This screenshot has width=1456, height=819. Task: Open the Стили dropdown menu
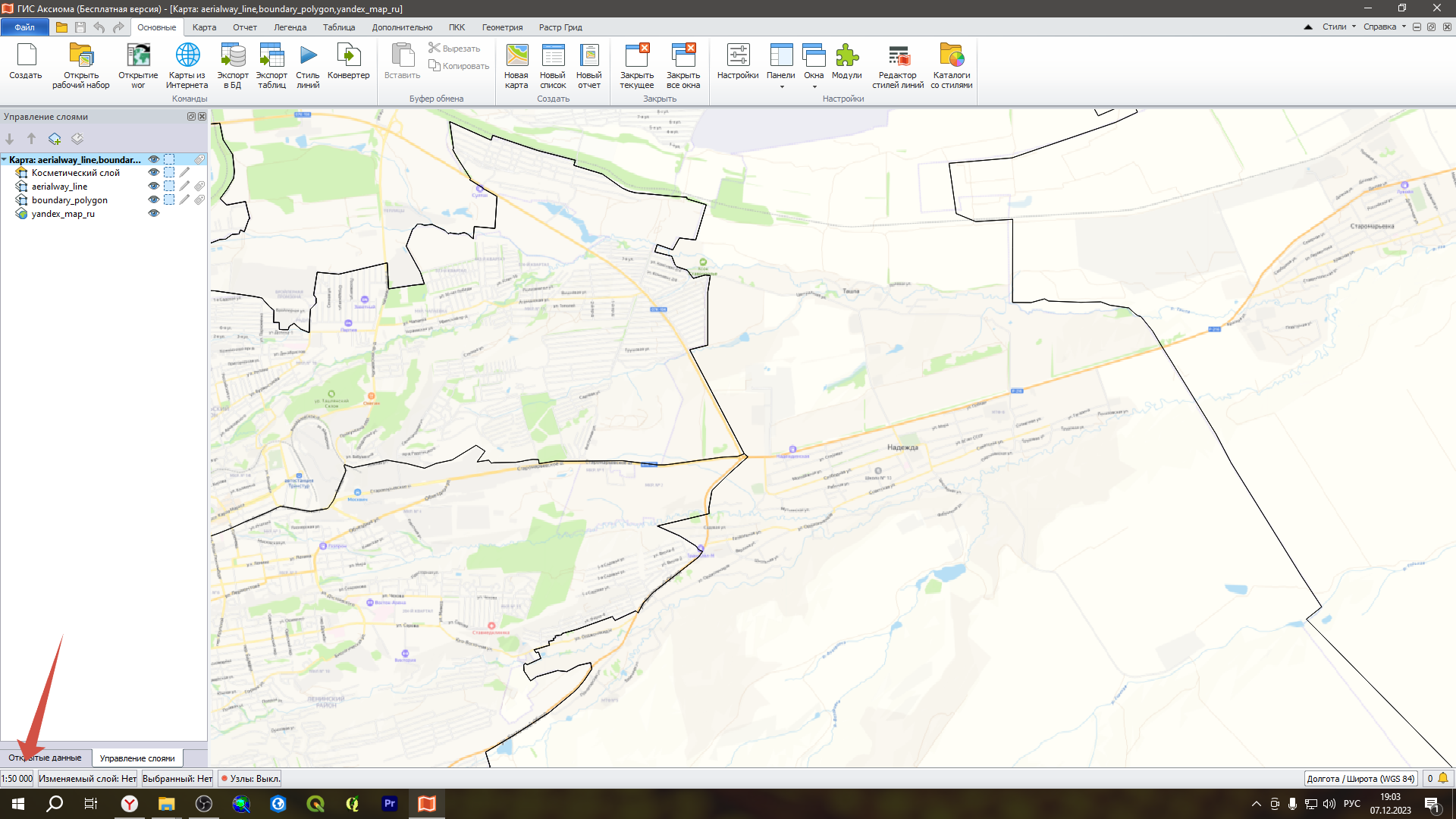point(1338,27)
